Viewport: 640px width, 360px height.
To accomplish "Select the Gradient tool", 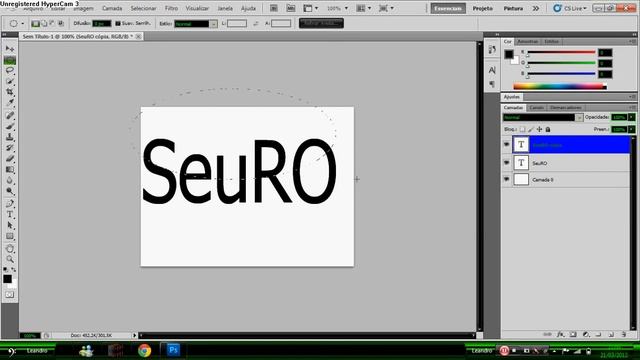I will coord(10,169).
